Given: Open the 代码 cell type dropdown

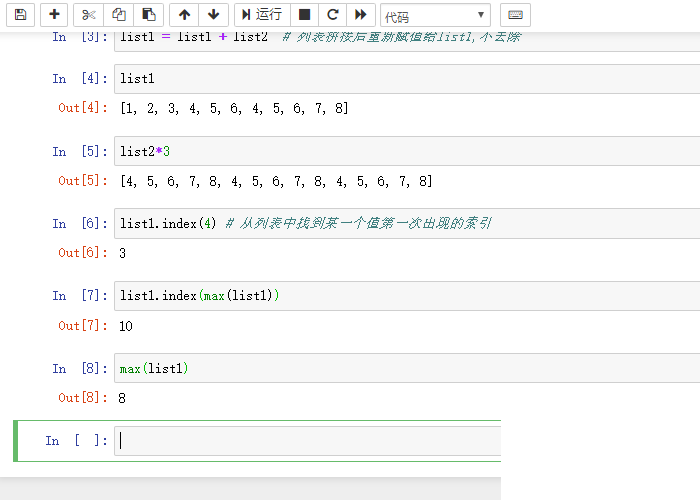Looking at the screenshot, I should point(435,16).
